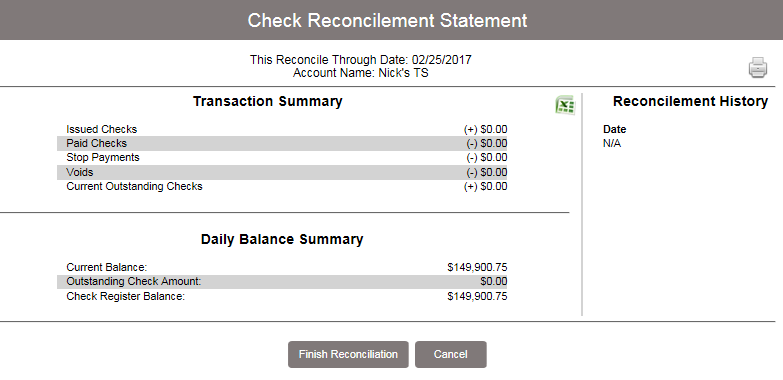Click the Date column header in history
The height and width of the screenshot is (380, 783).
(x=614, y=129)
